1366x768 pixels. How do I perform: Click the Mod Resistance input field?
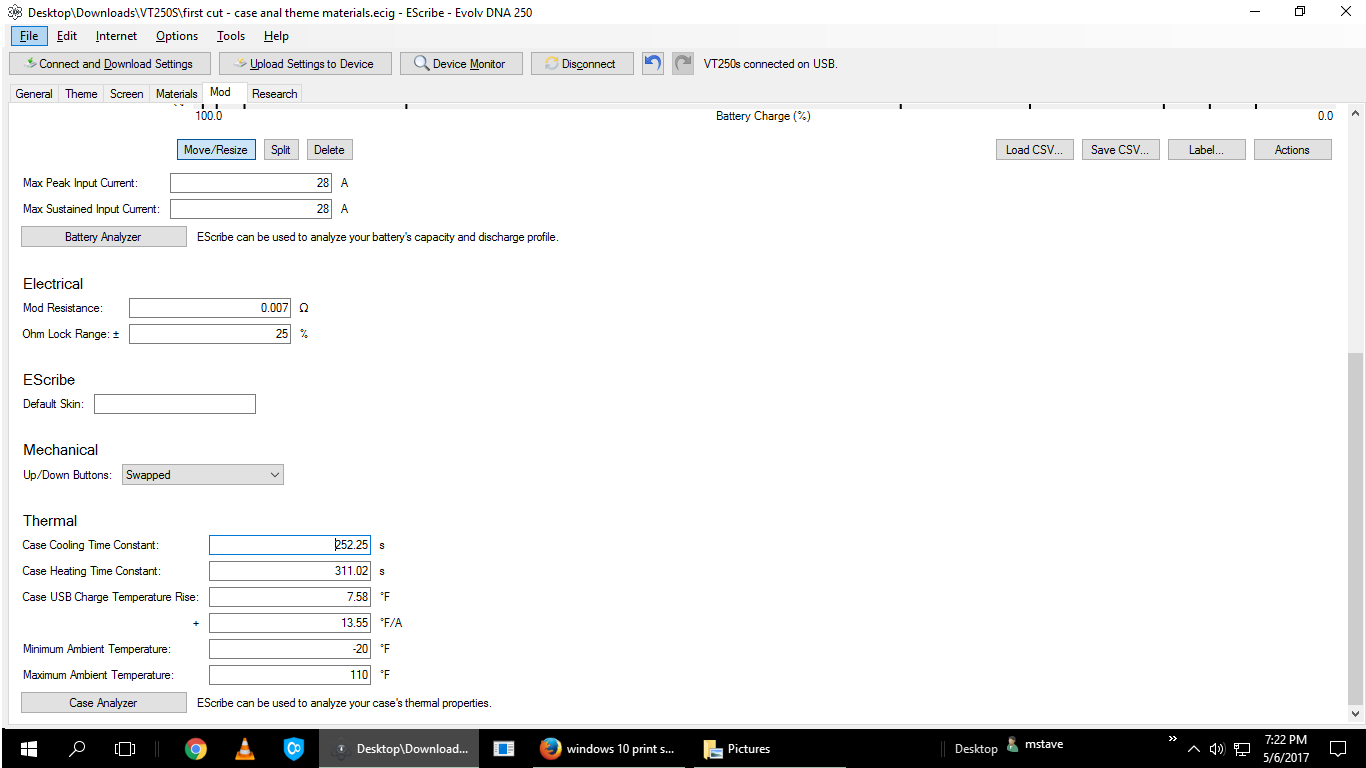coord(210,308)
